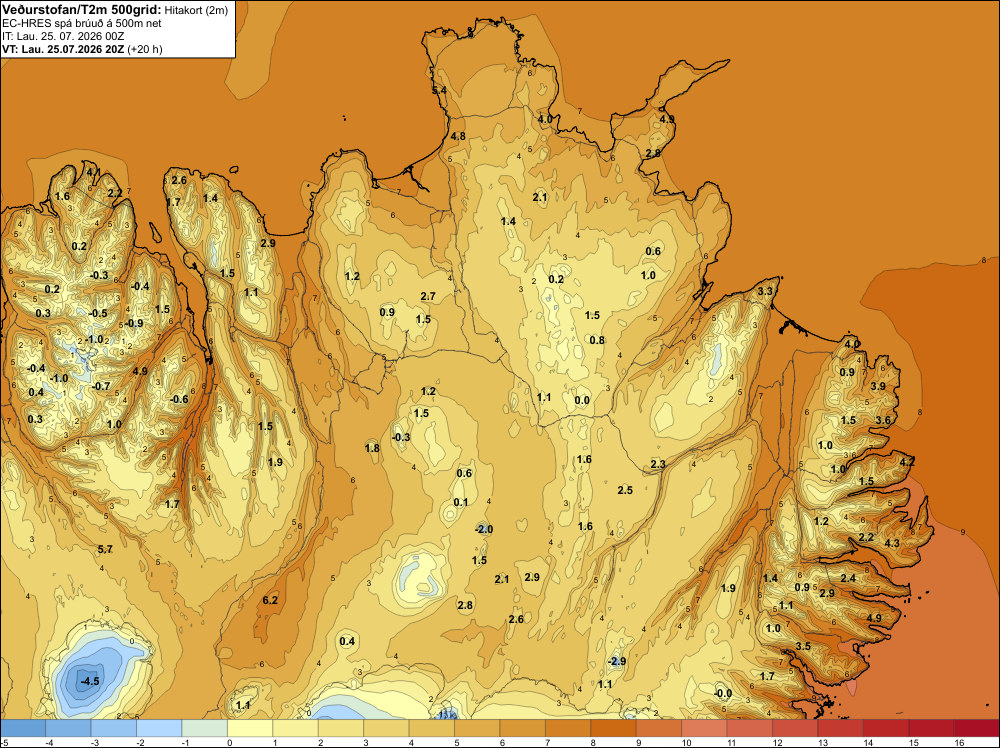Viewport: 1000px width, 748px height.
Task: Click the "1.8" temperature value on the map
Action: [372, 448]
